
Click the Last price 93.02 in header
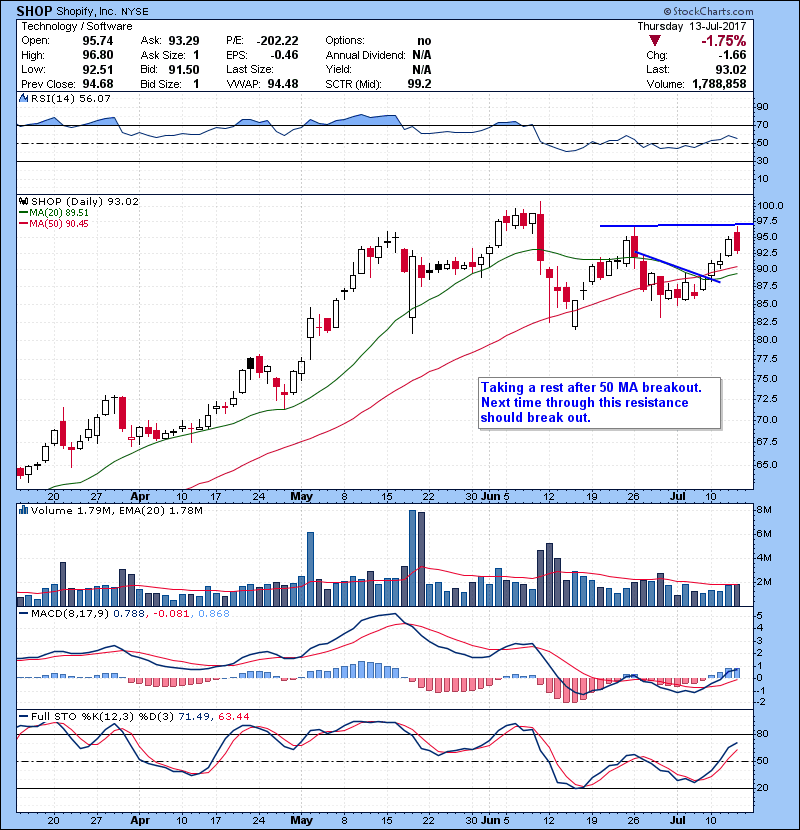731,69
